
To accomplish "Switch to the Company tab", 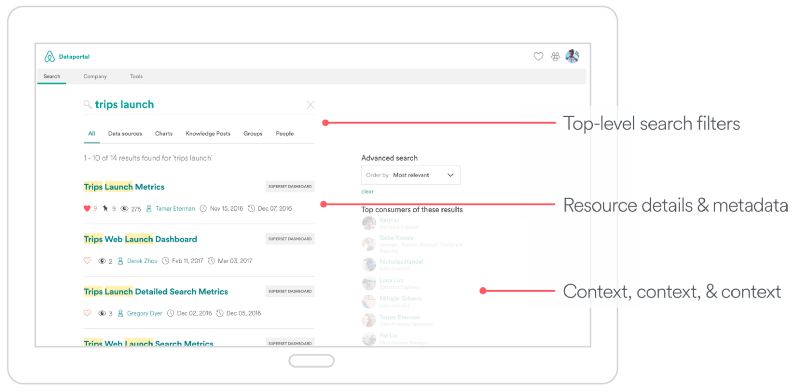I will pos(95,77).
